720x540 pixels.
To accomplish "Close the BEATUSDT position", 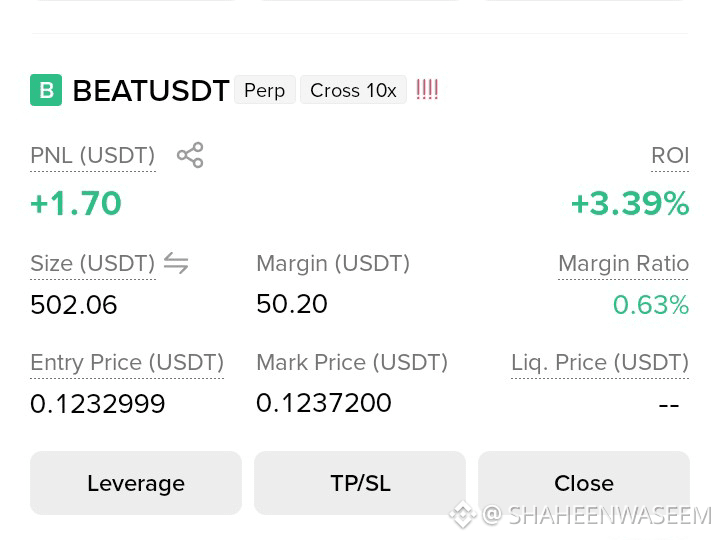I will [x=584, y=483].
